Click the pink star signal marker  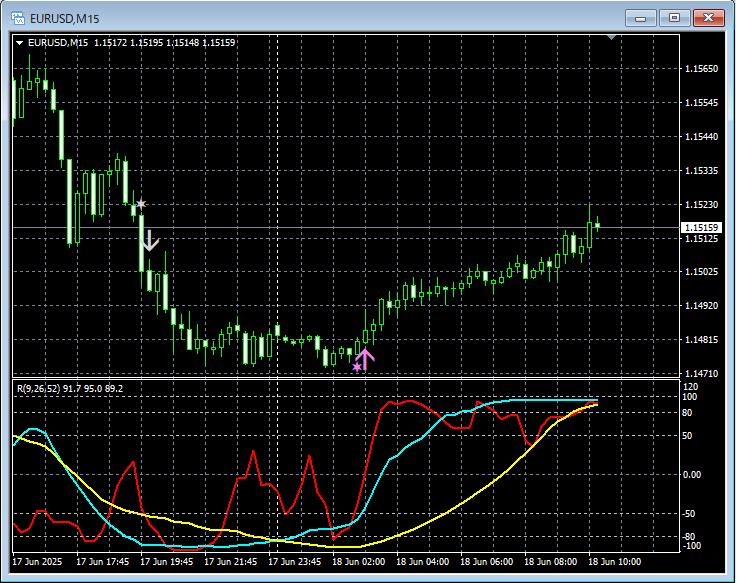(357, 366)
